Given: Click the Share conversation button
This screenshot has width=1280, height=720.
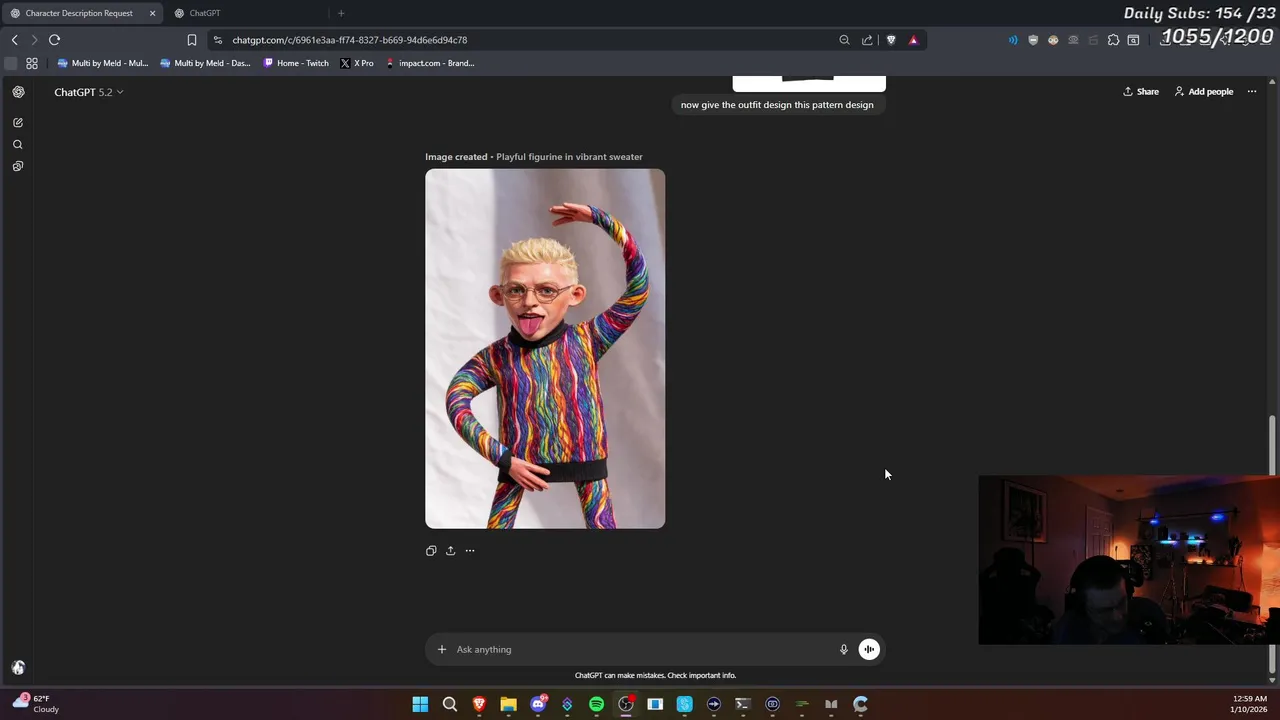Looking at the screenshot, I should pos(1140,92).
